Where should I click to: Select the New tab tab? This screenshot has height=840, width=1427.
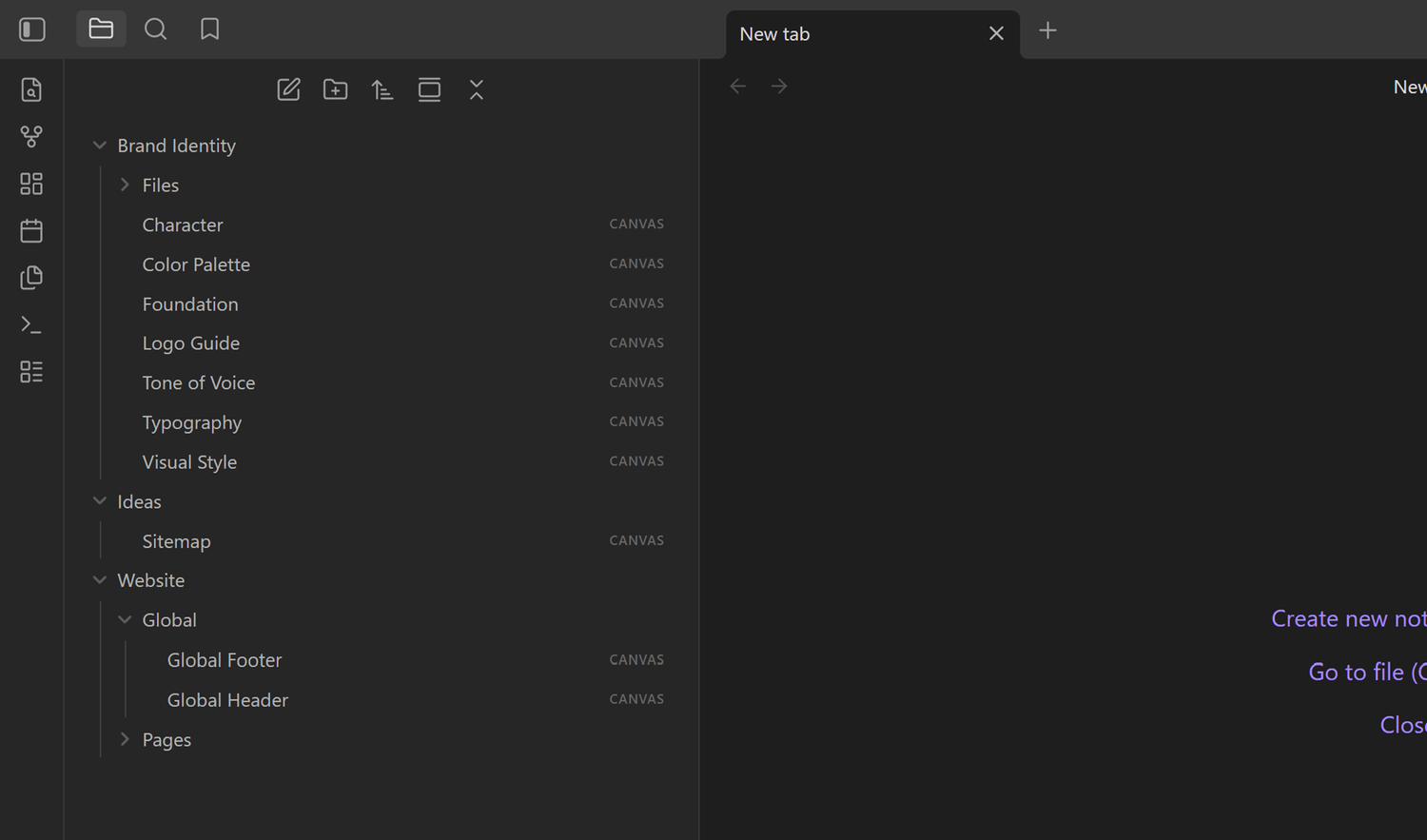pos(872,34)
